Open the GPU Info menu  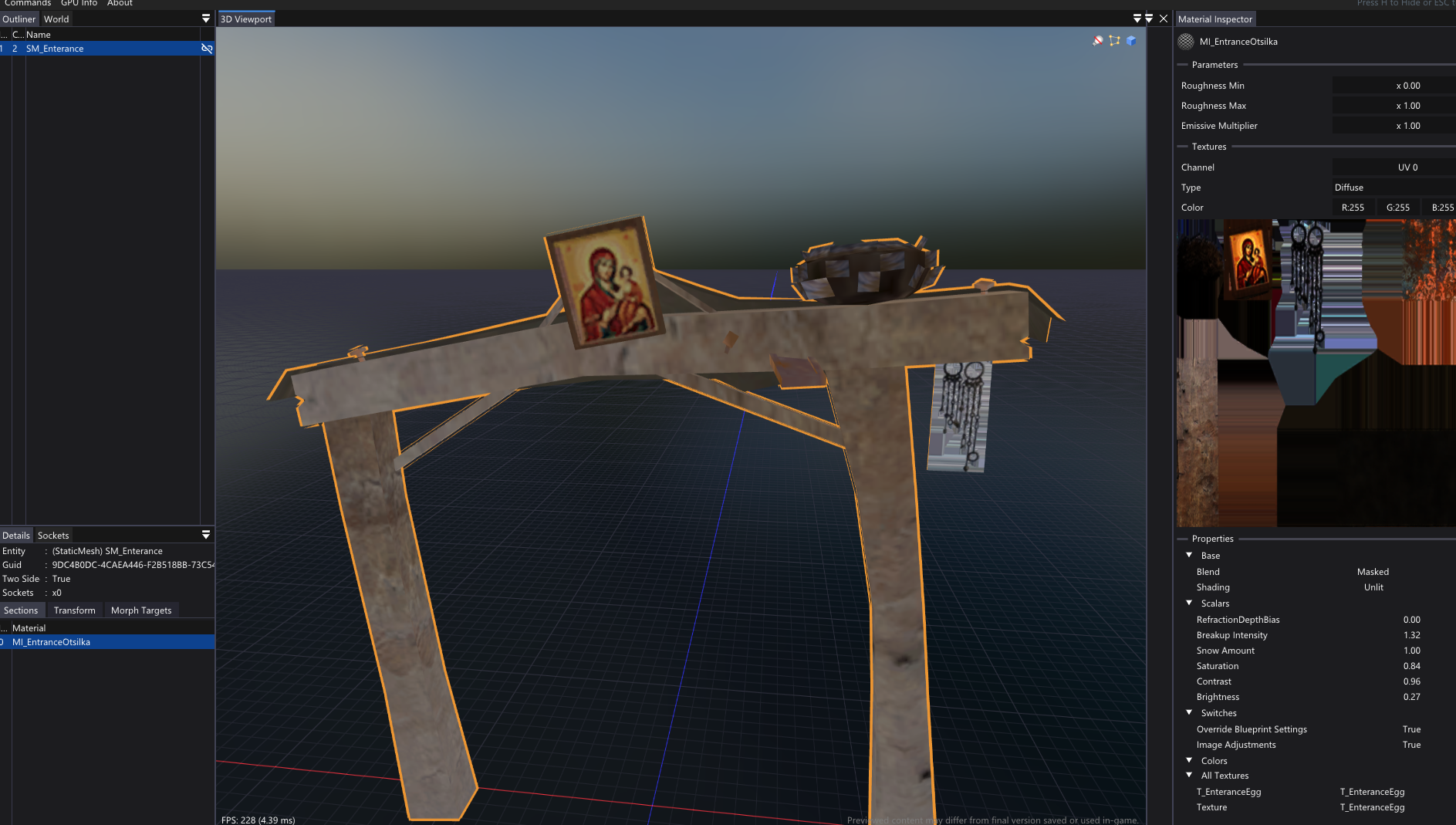79,3
